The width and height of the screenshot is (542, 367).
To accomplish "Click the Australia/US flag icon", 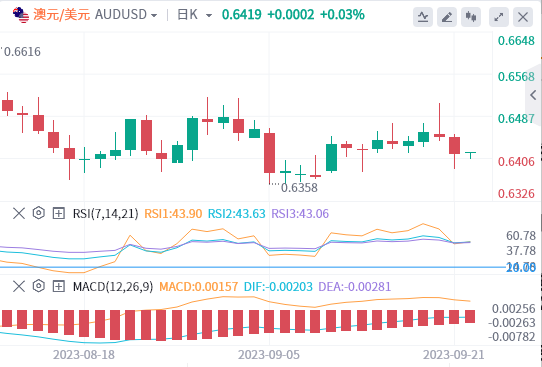I will pyautogui.click(x=21, y=15).
